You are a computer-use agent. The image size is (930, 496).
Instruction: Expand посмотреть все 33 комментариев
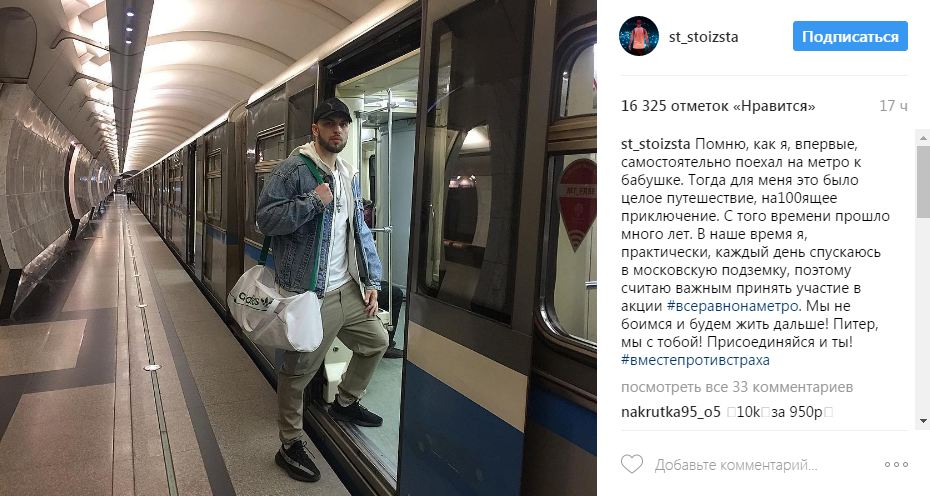tap(737, 387)
